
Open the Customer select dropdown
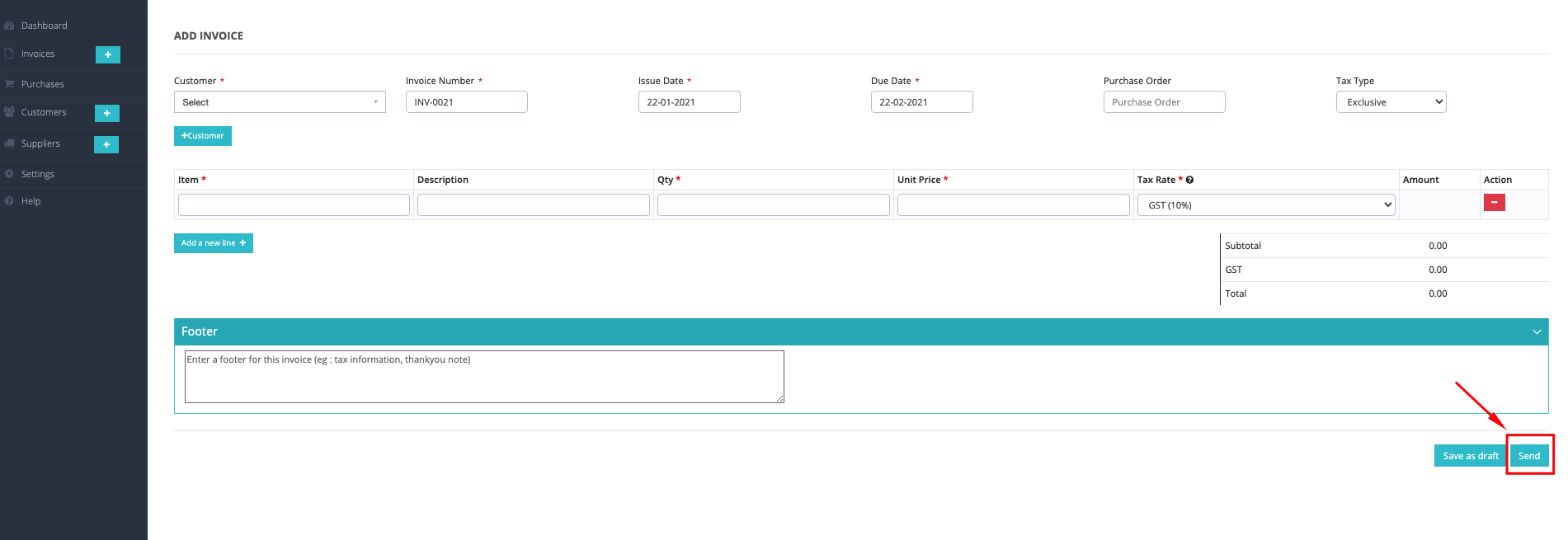(280, 102)
